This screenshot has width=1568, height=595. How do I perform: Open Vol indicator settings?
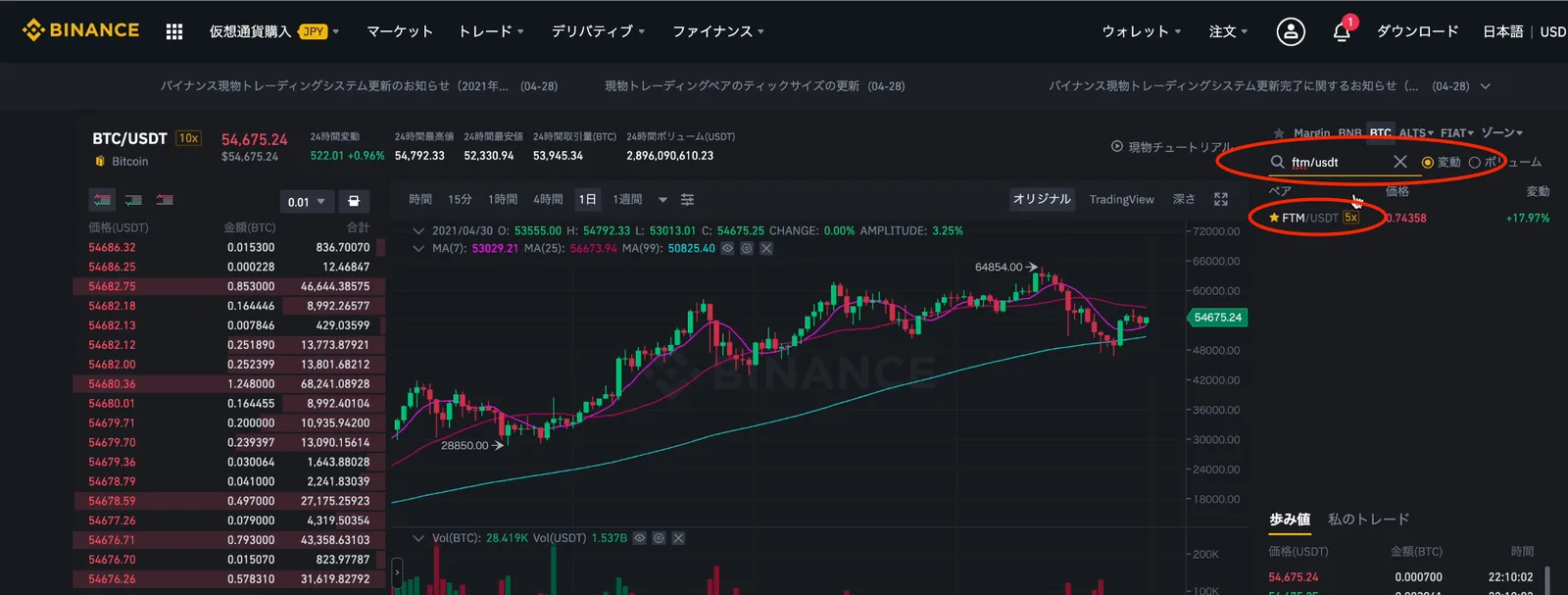tap(659, 538)
